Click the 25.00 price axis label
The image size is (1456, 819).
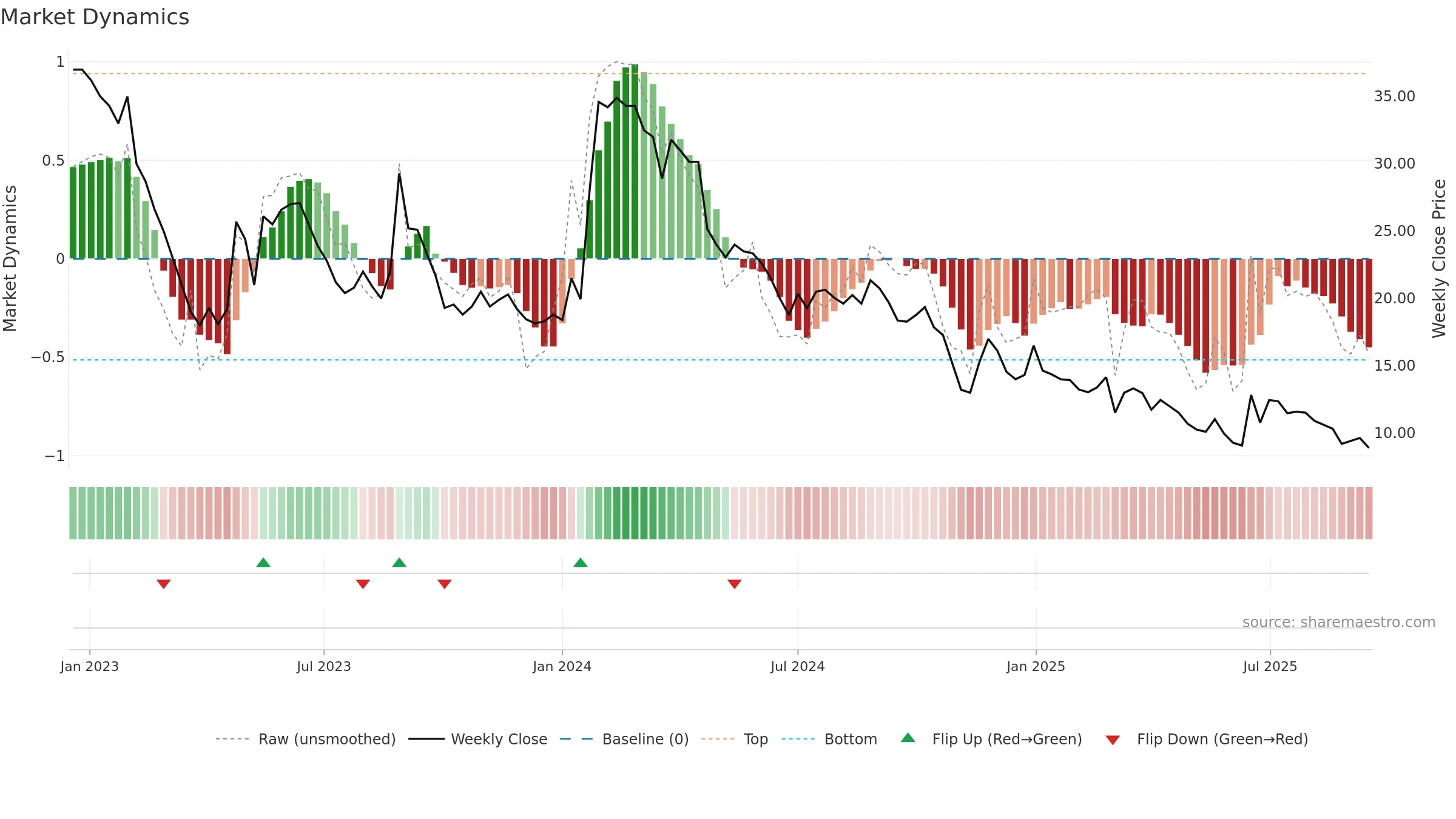1395,231
